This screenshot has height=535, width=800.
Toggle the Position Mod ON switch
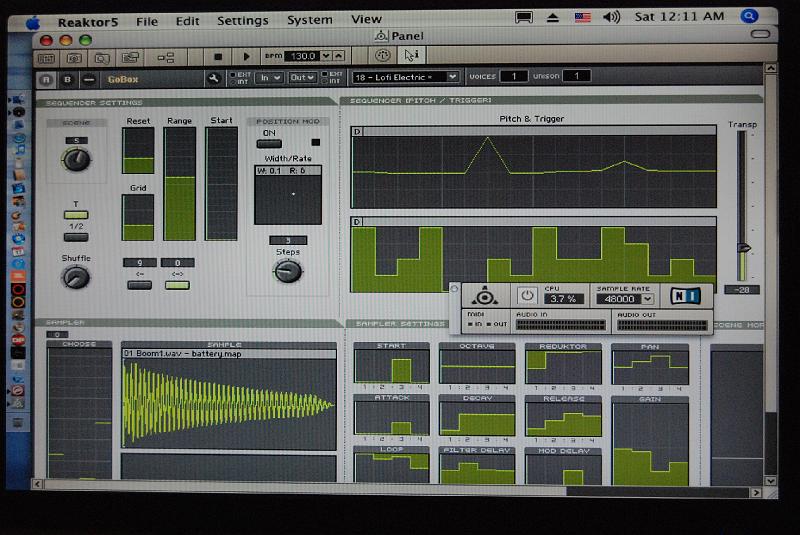[268, 143]
